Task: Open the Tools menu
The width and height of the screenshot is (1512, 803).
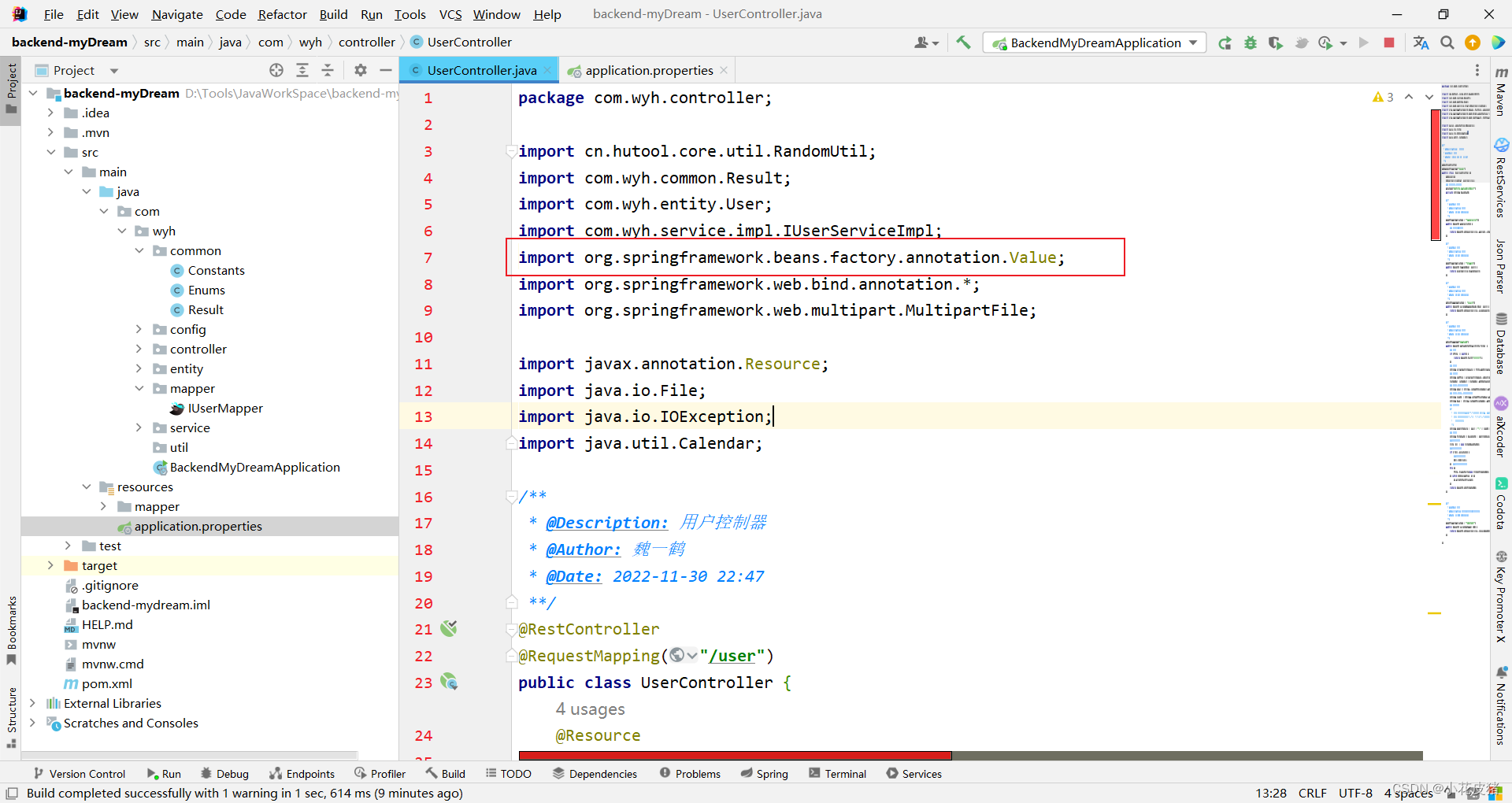Action: (x=409, y=14)
